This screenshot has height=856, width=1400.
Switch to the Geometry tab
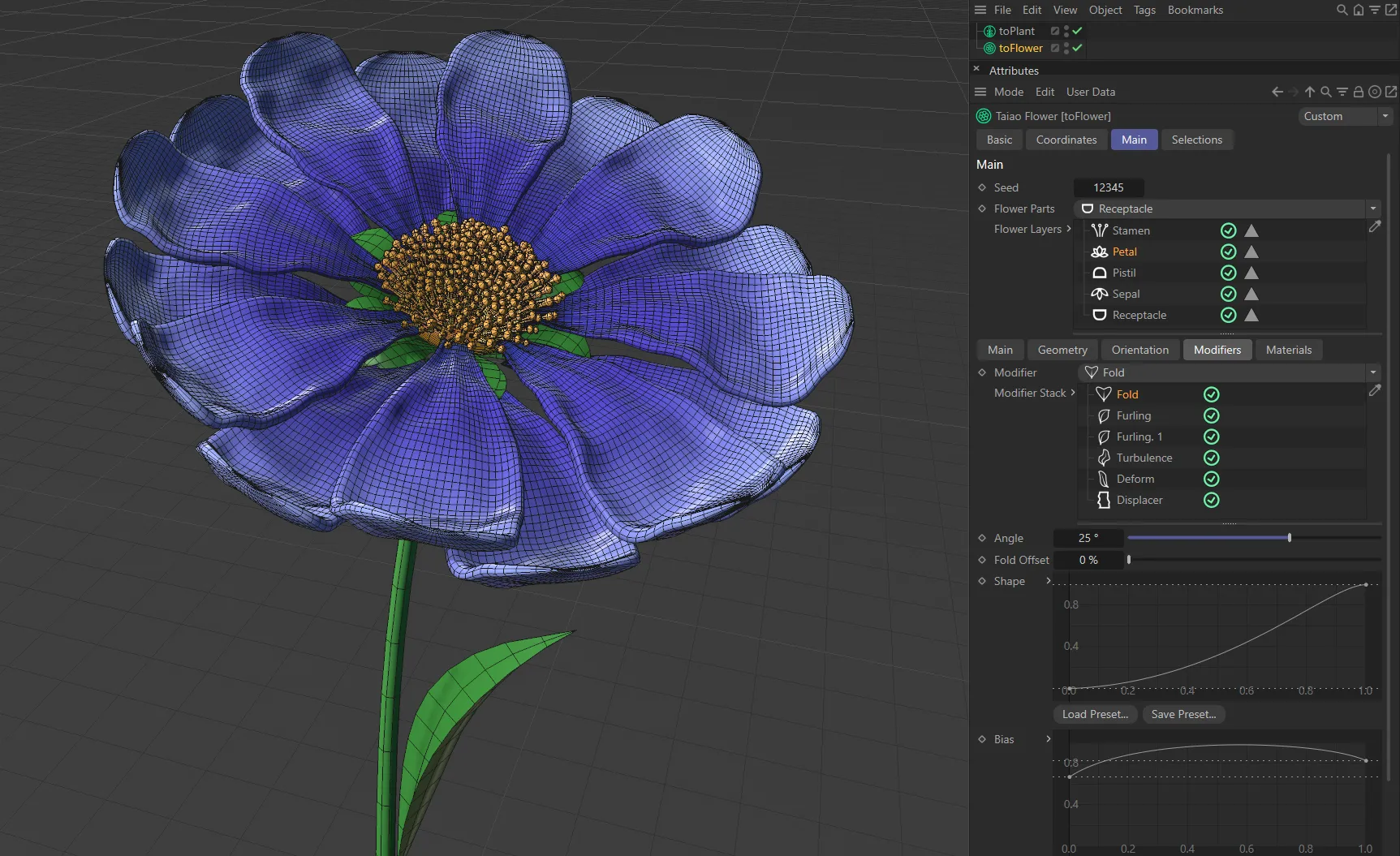click(1062, 350)
